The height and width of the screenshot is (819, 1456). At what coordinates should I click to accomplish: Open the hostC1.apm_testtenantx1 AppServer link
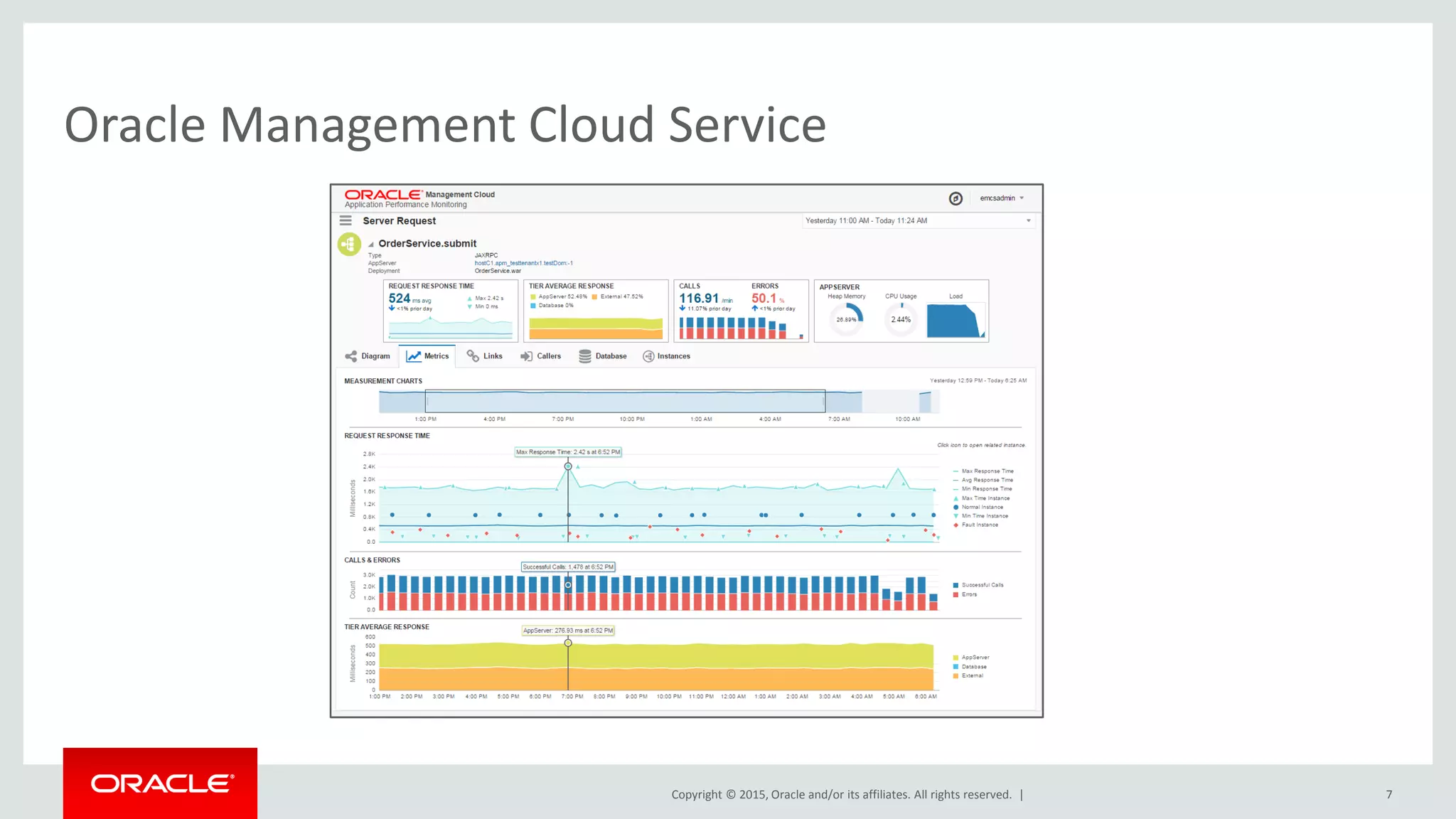(523, 263)
